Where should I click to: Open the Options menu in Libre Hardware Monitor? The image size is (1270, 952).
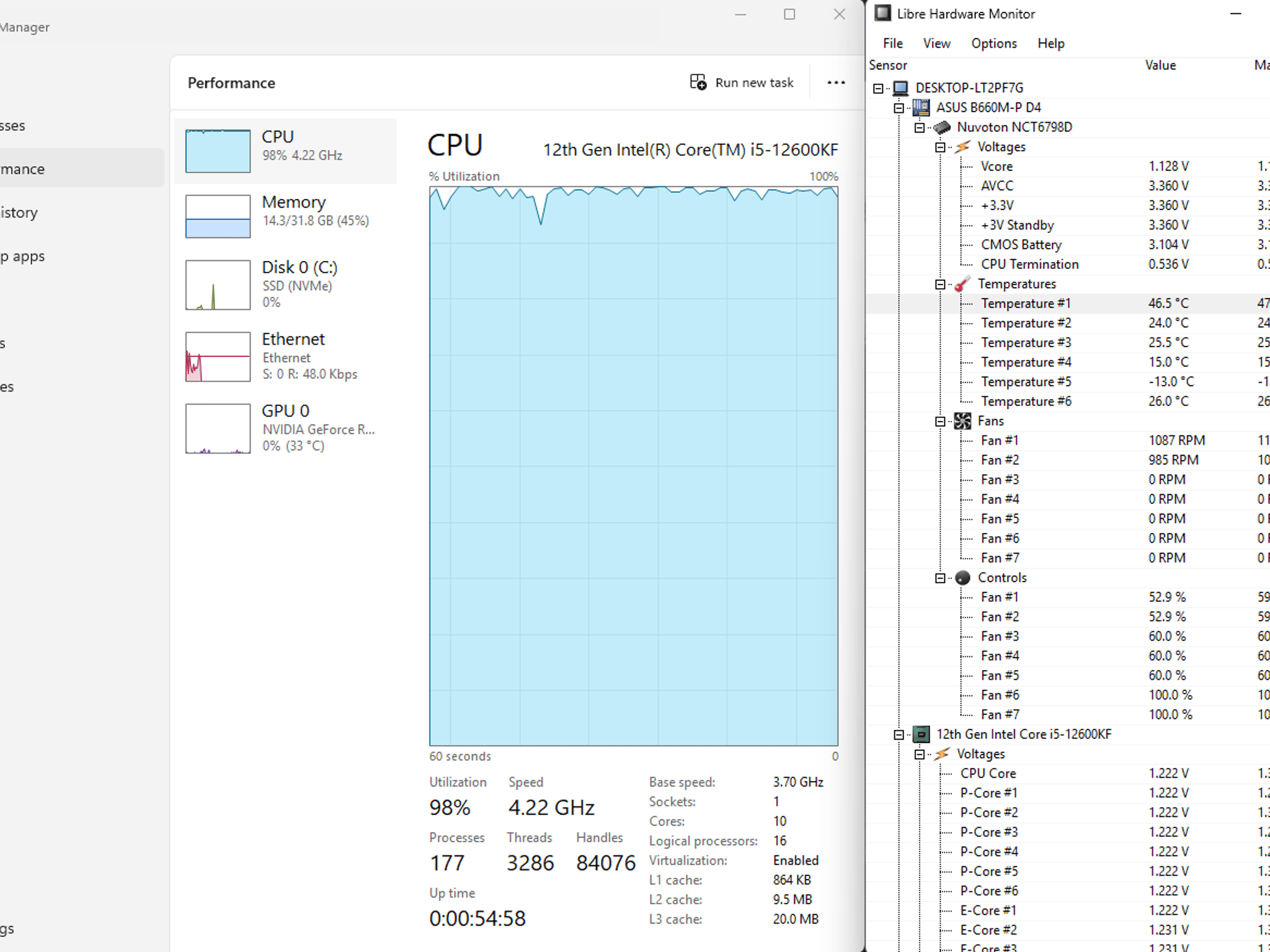(x=994, y=43)
